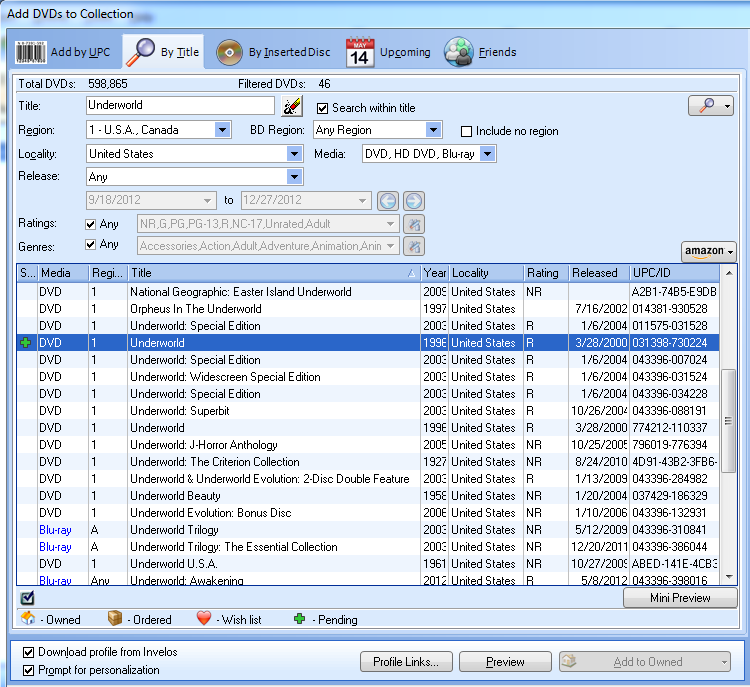The image size is (750, 687).
Task: Enable Include no region checkbox
Action: pos(466,131)
